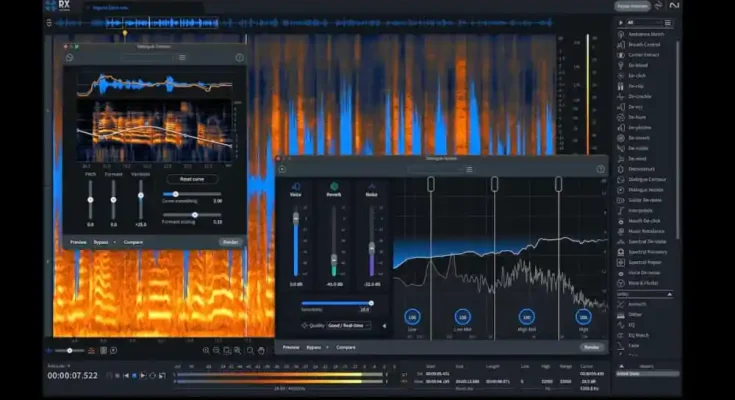Click the Reverb icon in Dialogue Isolate
This screenshot has width=735, height=400.
coord(334,186)
